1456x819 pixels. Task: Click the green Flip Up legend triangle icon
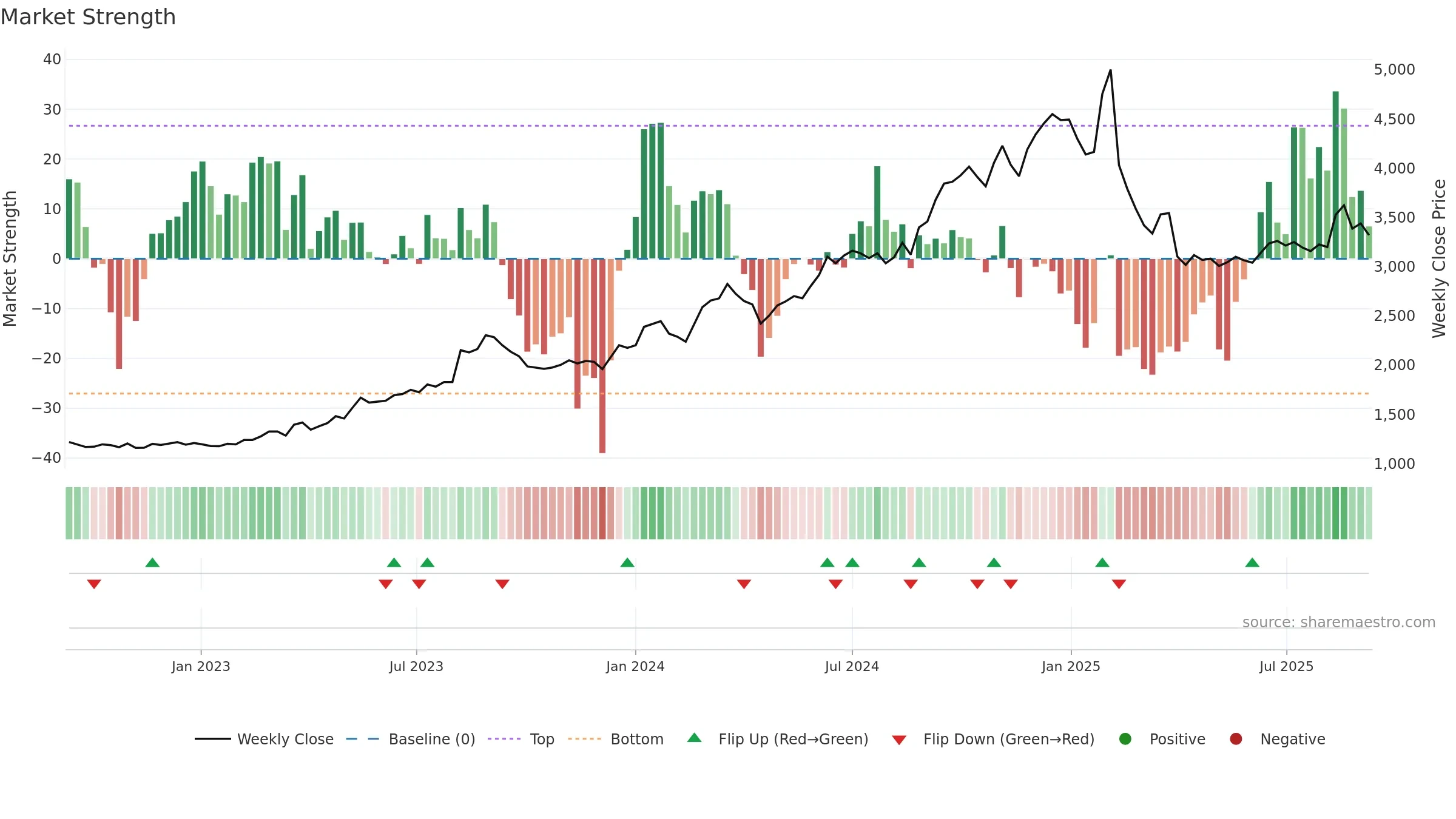[695, 738]
